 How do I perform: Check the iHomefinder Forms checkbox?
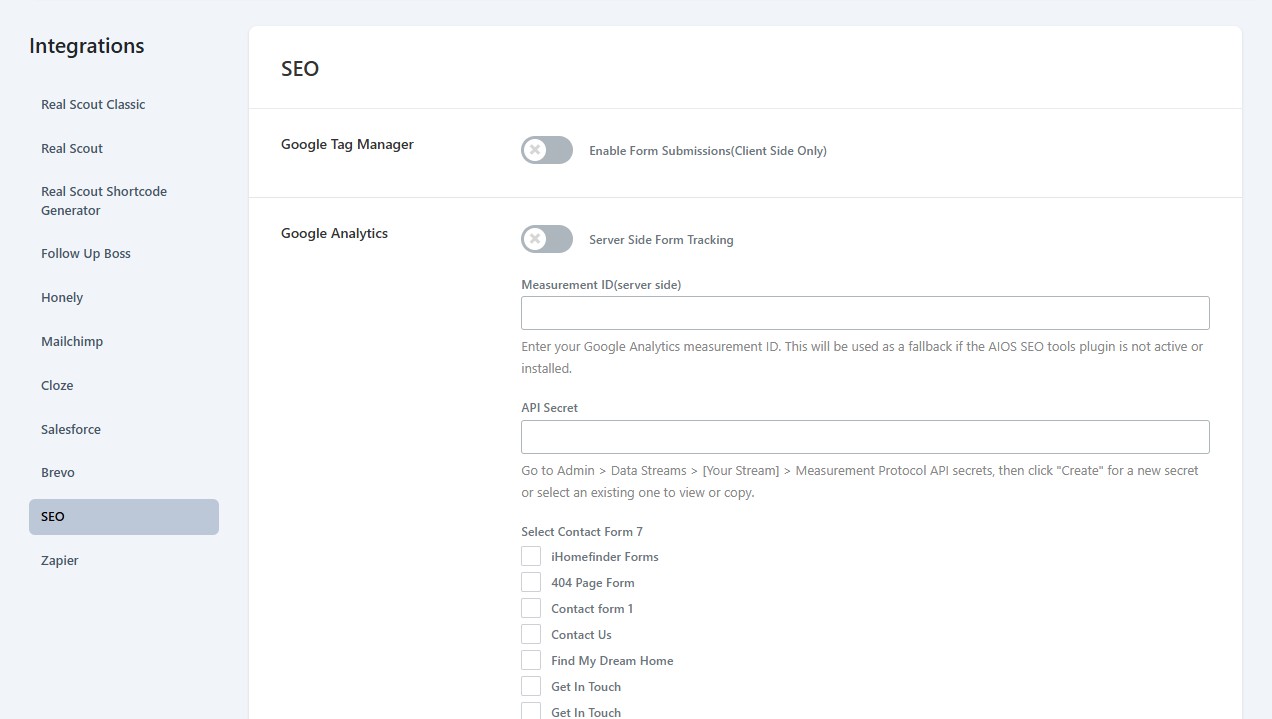pos(531,556)
